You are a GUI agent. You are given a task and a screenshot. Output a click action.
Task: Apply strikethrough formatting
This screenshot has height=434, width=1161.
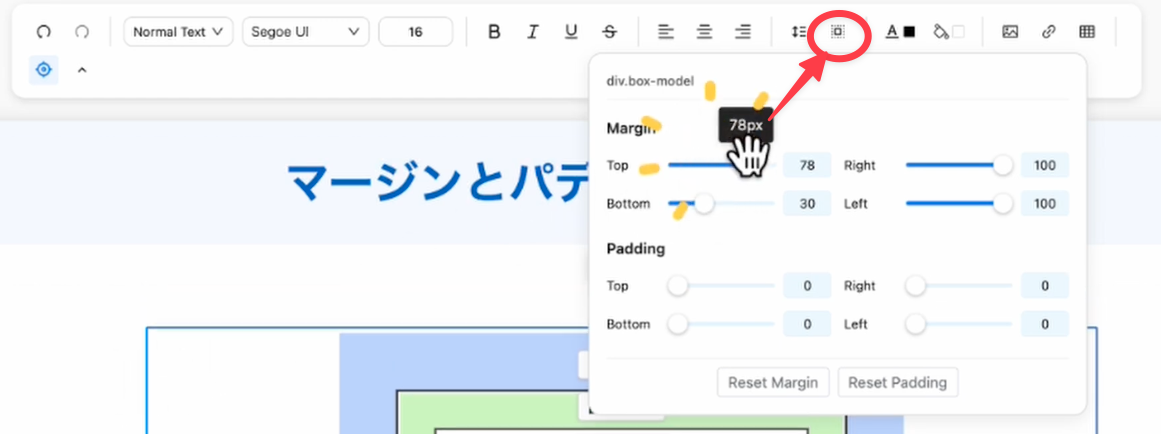pos(610,32)
